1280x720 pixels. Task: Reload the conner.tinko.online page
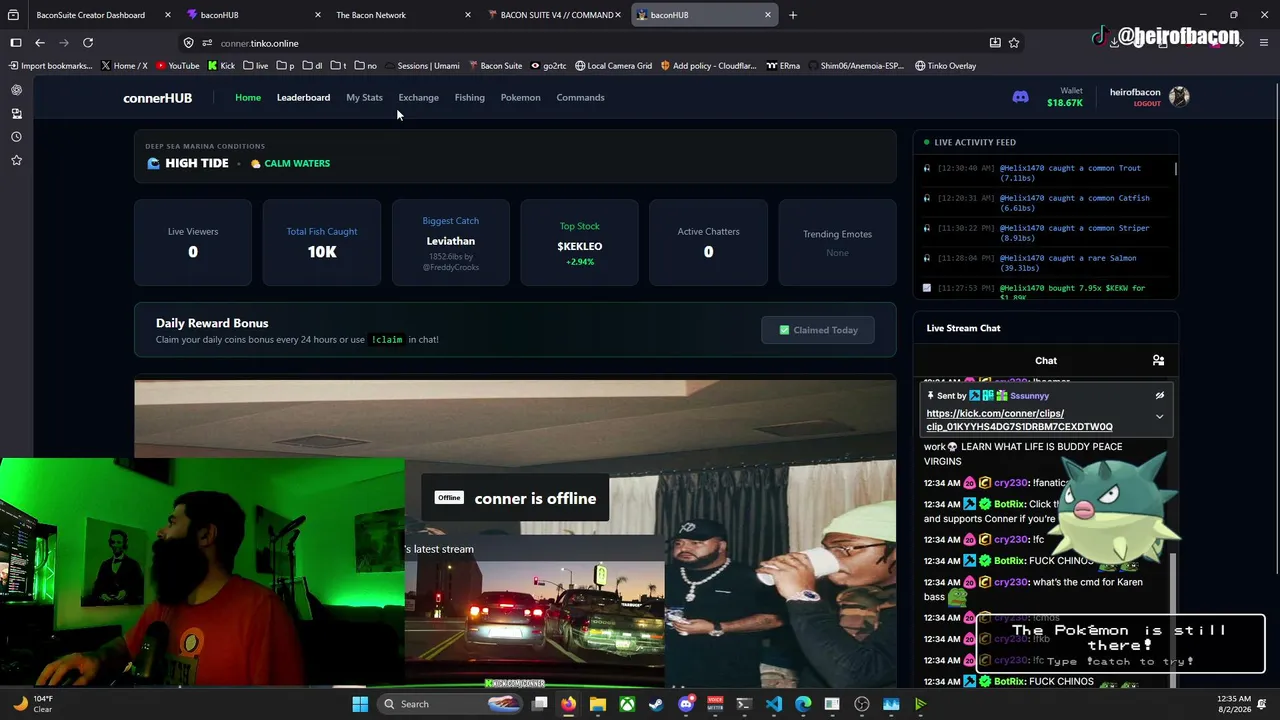(x=88, y=43)
